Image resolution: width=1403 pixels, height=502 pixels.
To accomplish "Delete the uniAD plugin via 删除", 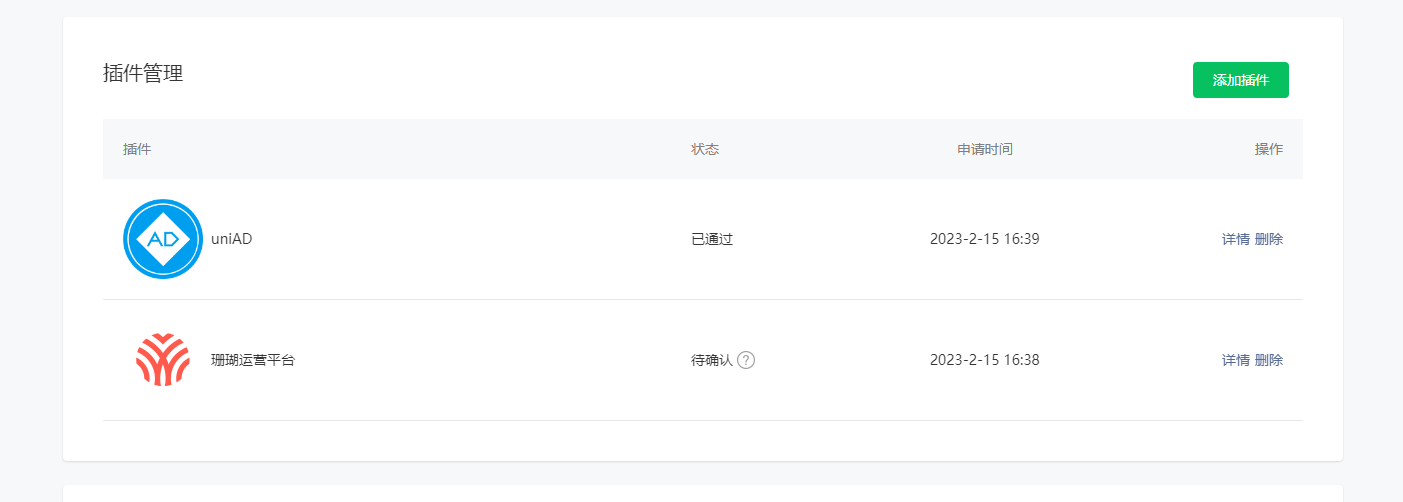I will click(1269, 239).
